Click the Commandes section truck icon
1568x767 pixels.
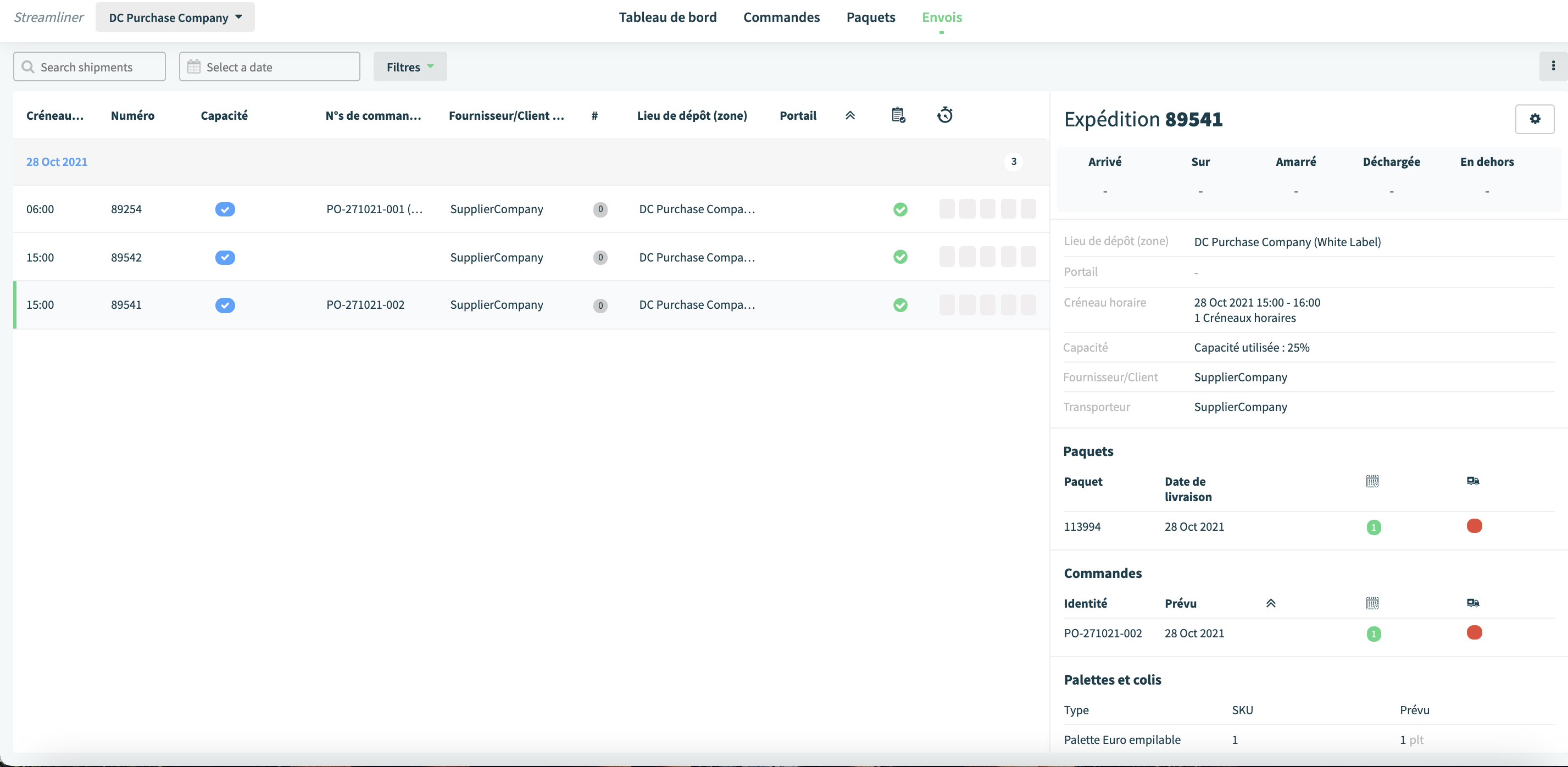1473,603
